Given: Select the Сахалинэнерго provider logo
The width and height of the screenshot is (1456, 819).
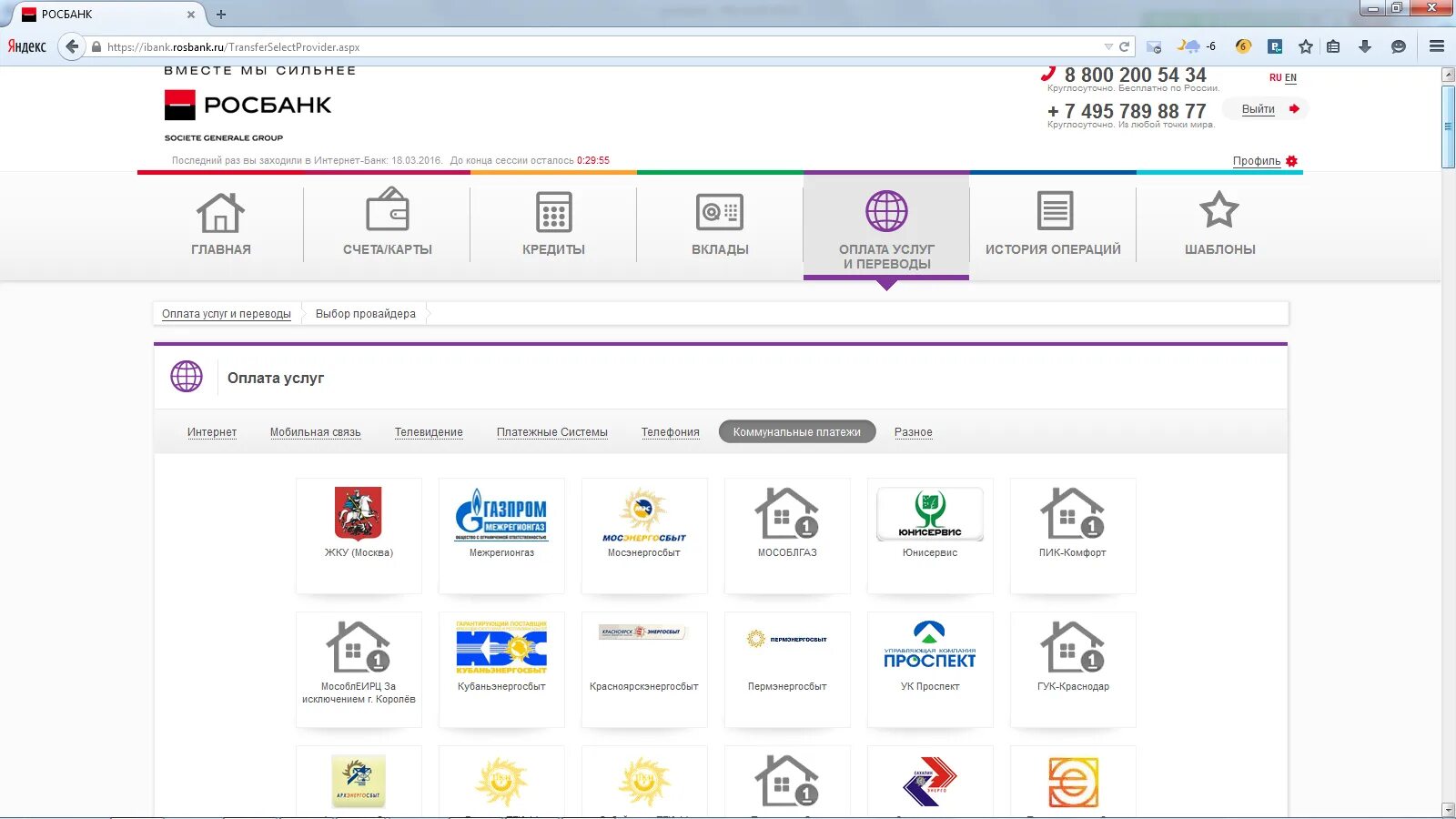Looking at the screenshot, I should click(x=930, y=782).
